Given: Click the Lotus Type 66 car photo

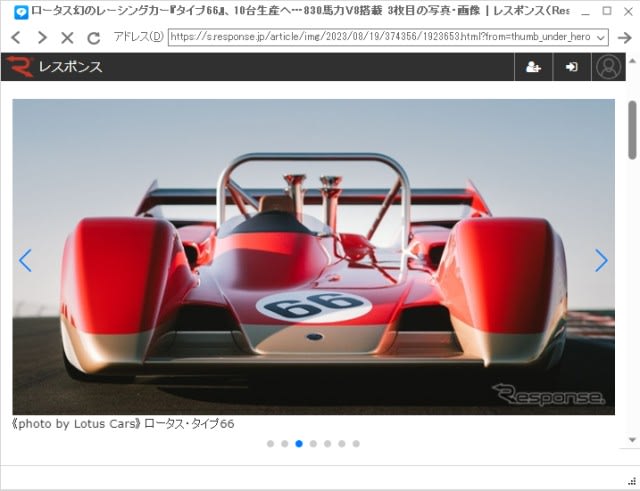Looking at the screenshot, I should 313,257.
